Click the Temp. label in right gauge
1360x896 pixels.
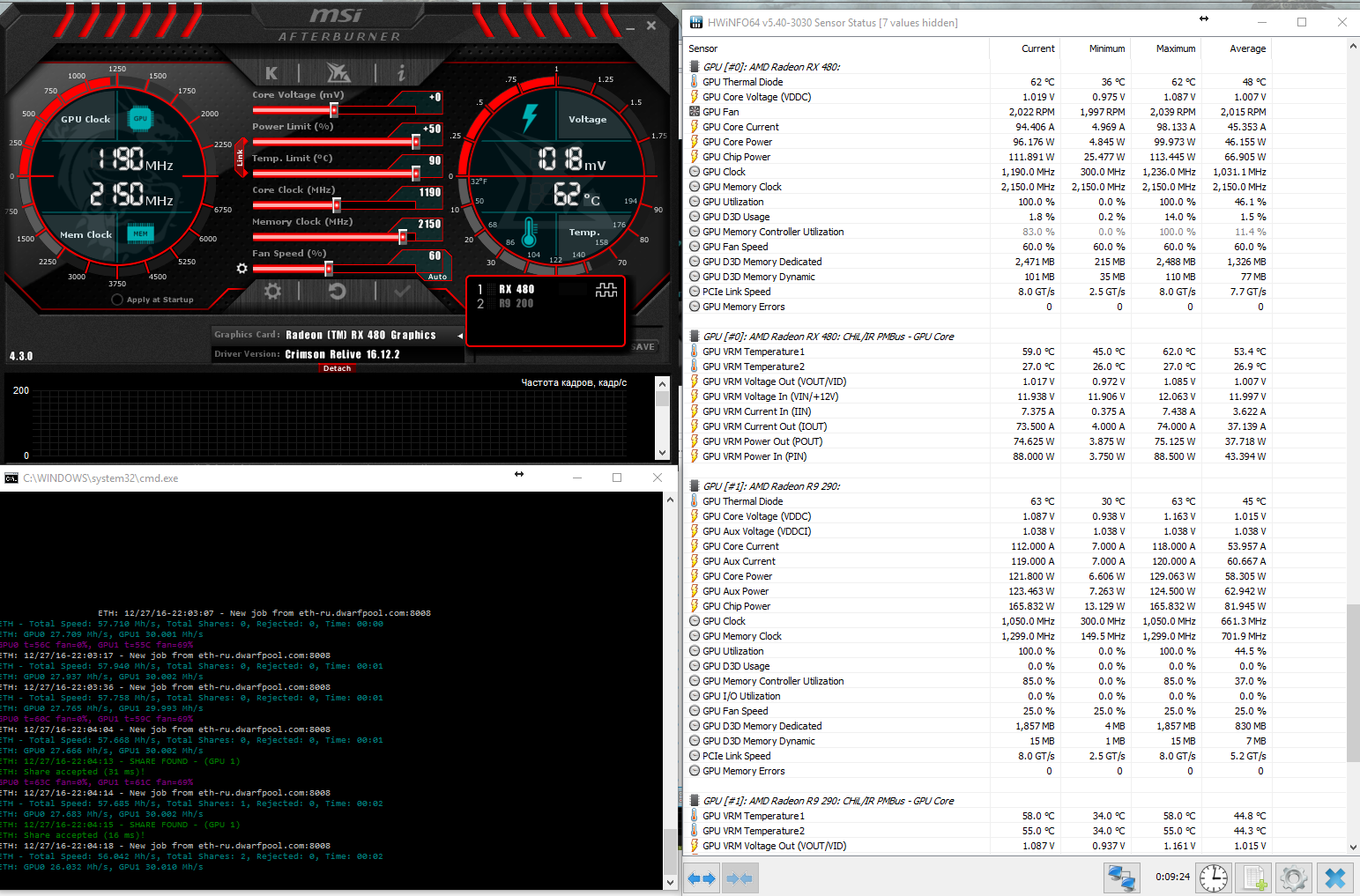(x=583, y=232)
